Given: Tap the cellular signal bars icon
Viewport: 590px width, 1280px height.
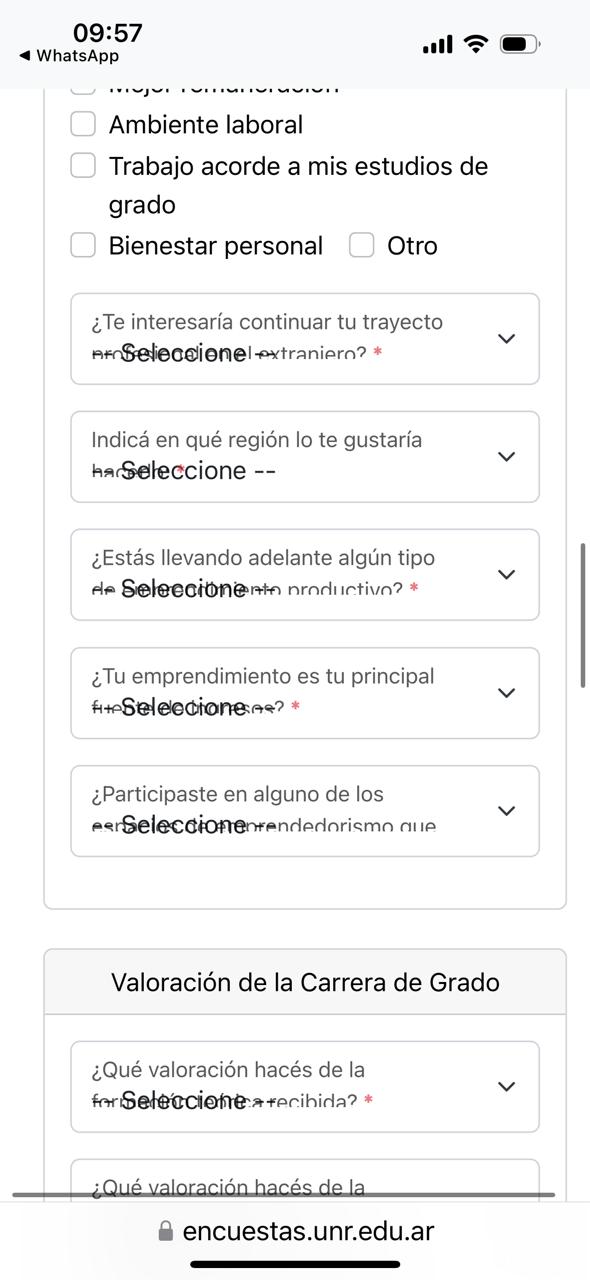Looking at the screenshot, I should pos(437,45).
